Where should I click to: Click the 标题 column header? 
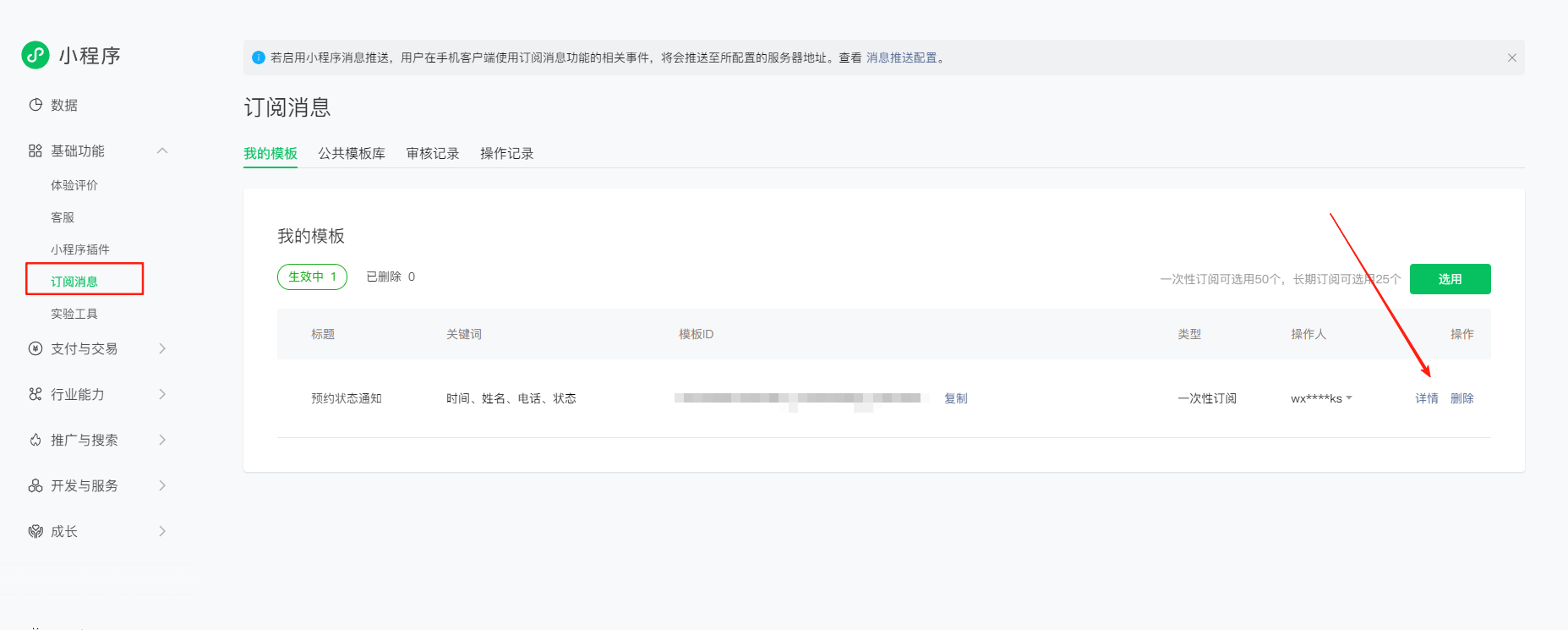click(x=323, y=334)
